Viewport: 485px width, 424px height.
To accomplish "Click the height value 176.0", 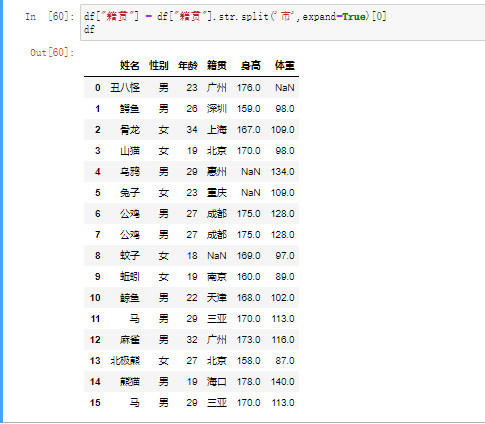I will 249,88.
